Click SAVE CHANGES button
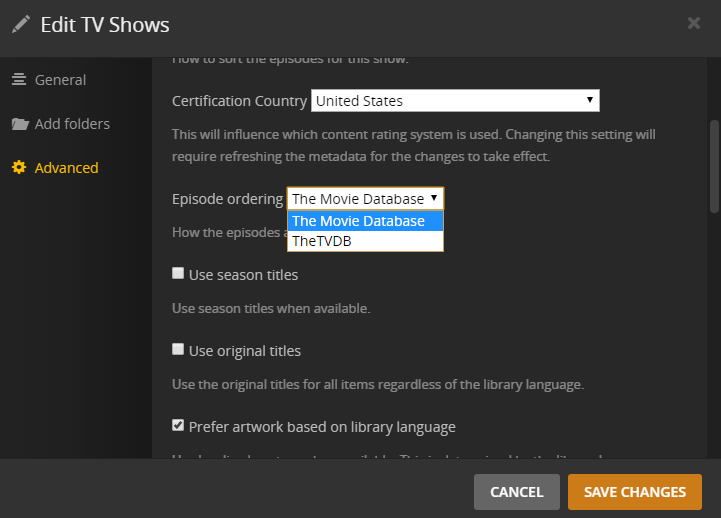Viewport: 721px width, 518px height. pos(635,492)
